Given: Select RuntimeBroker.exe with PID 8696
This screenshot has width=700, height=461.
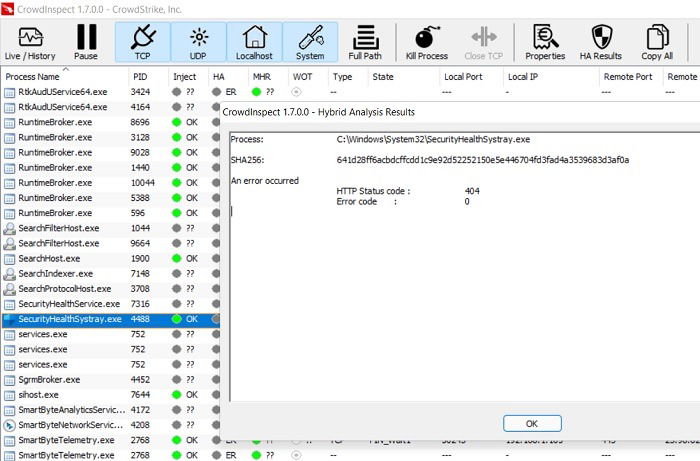Looking at the screenshot, I should pyautogui.click(x=111, y=122).
